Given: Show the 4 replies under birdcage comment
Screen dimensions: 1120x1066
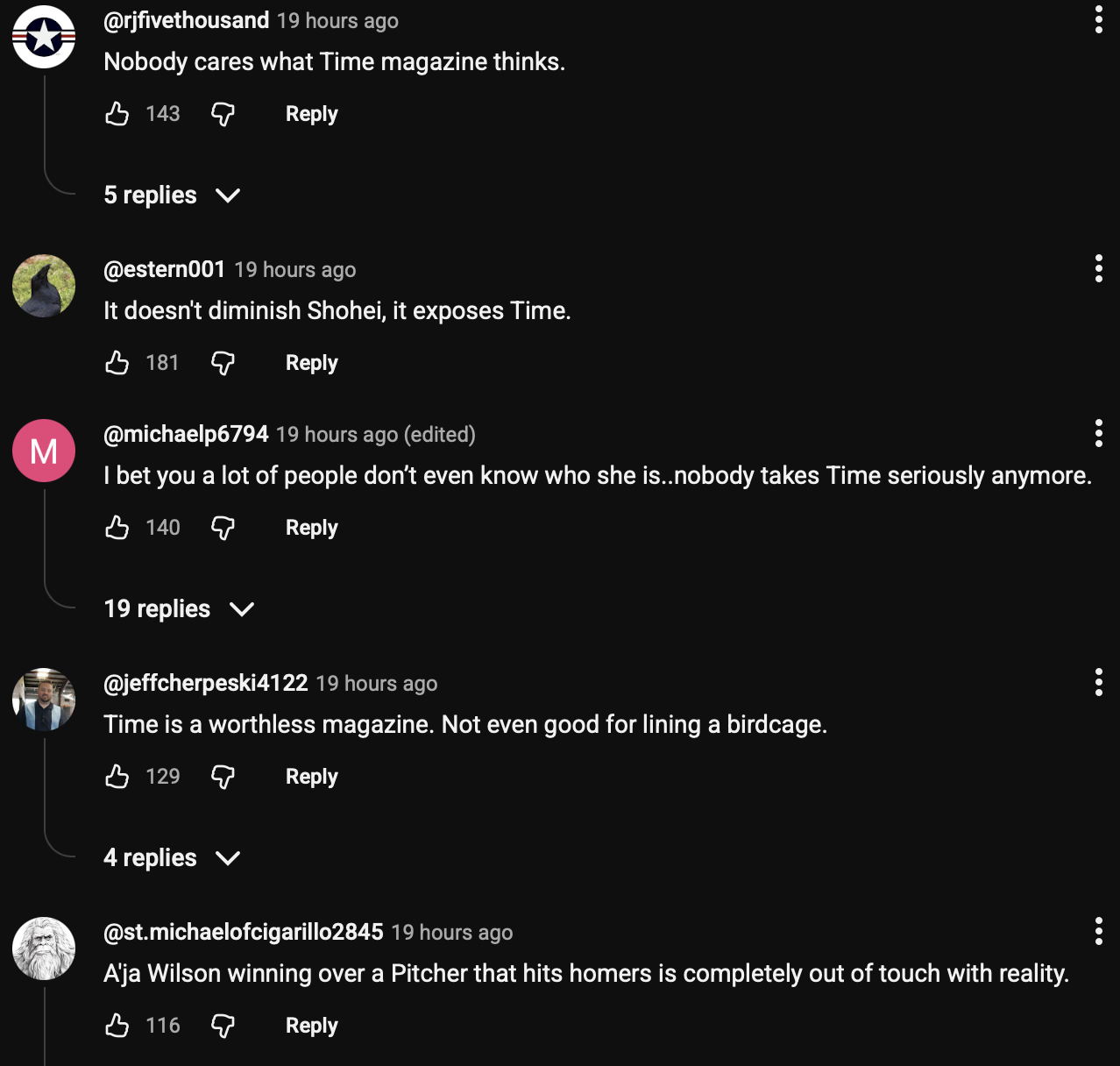Looking at the screenshot, I should click(x=172, y=857).
